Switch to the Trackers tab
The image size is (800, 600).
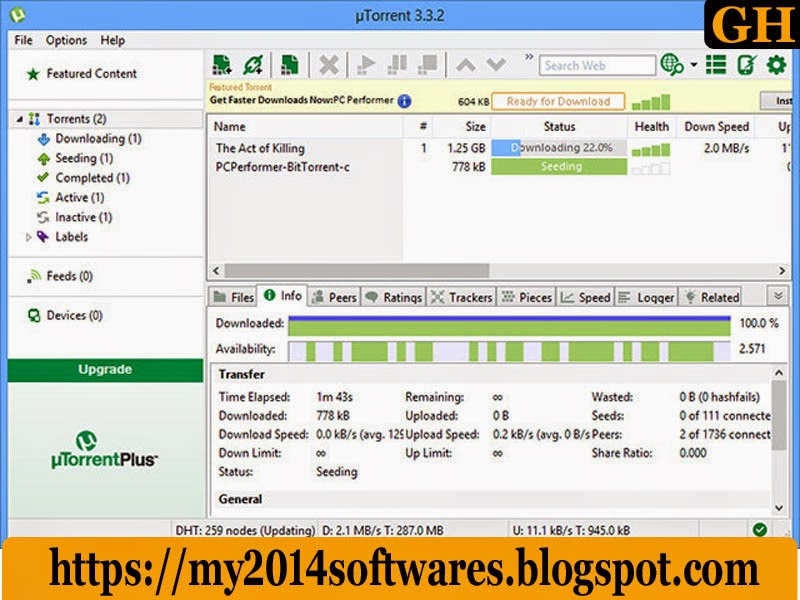[x=461, y=297]
